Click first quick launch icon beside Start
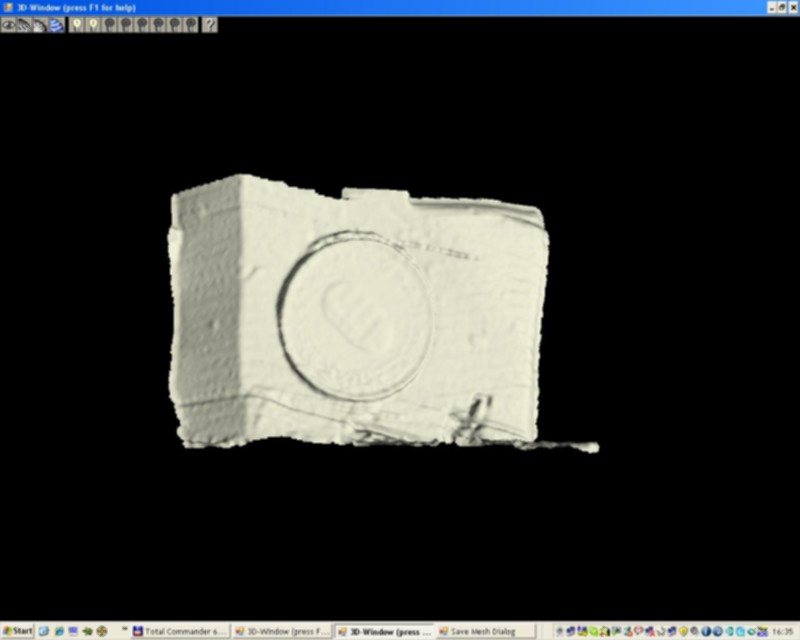The height and width of the screenshot is (640, 800). pos(44,632)
